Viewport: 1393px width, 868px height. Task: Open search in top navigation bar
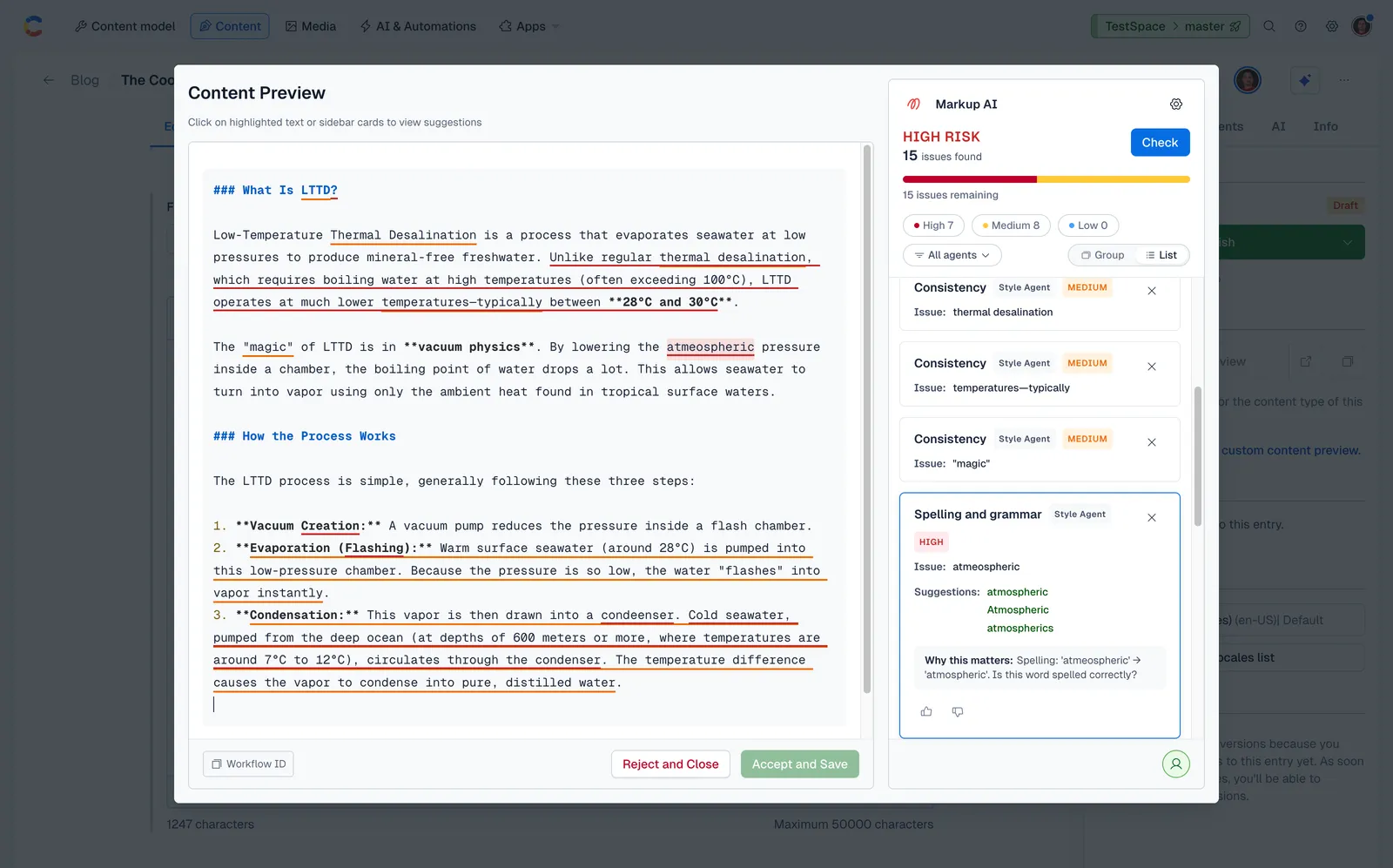pos(1269,26)
